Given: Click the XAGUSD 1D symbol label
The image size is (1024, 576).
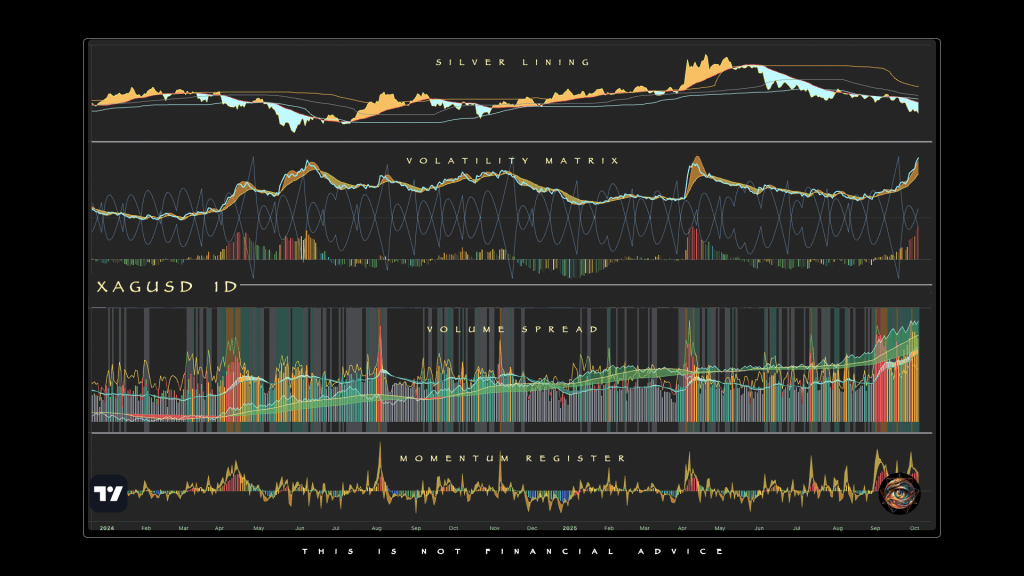Looking at the screenshot, I should coord(166,286).
